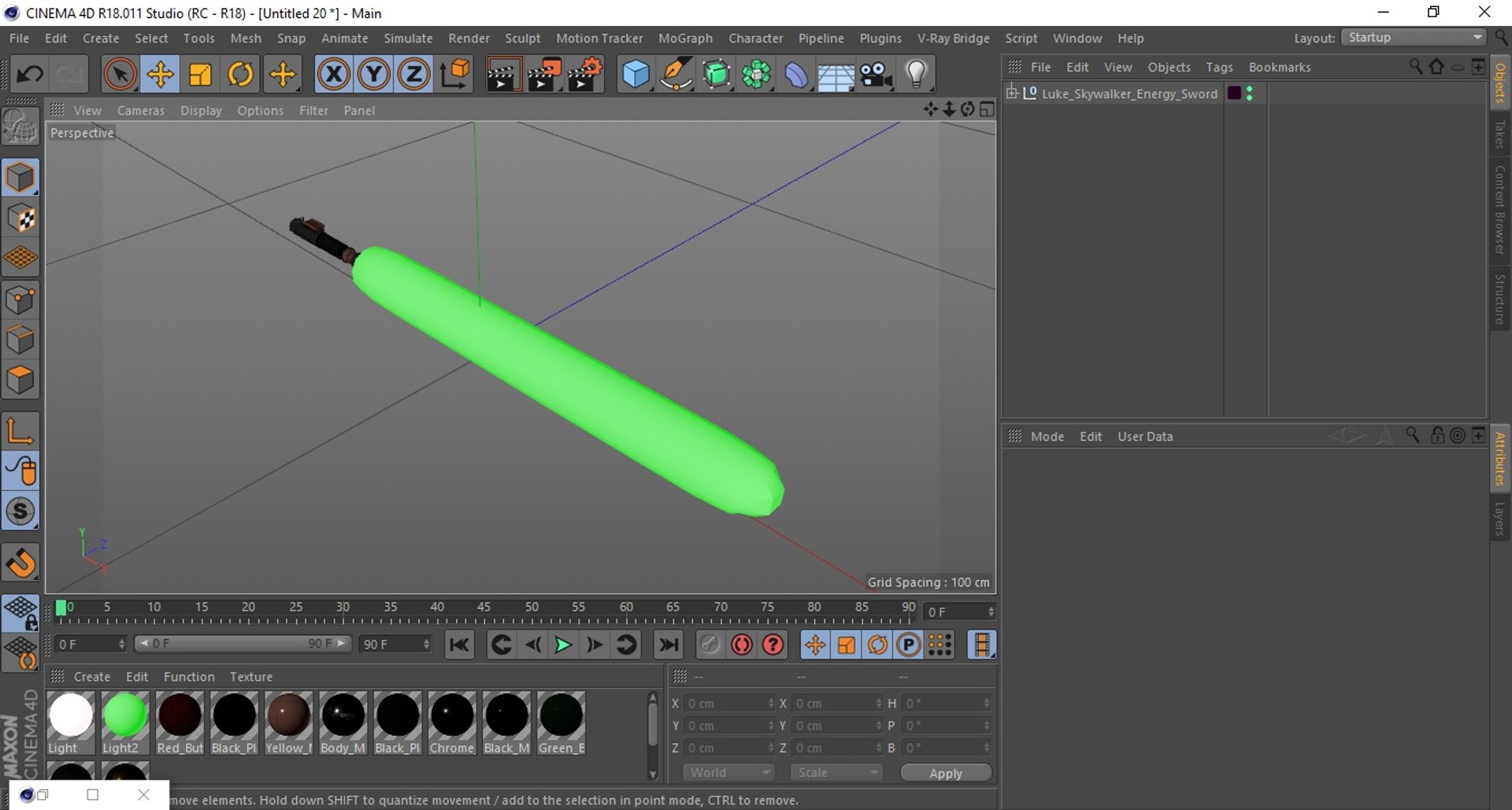This screenshot has width=1512, height=810.
Task: Click Render to Picture Viewer icon
Action: point(543,75)
